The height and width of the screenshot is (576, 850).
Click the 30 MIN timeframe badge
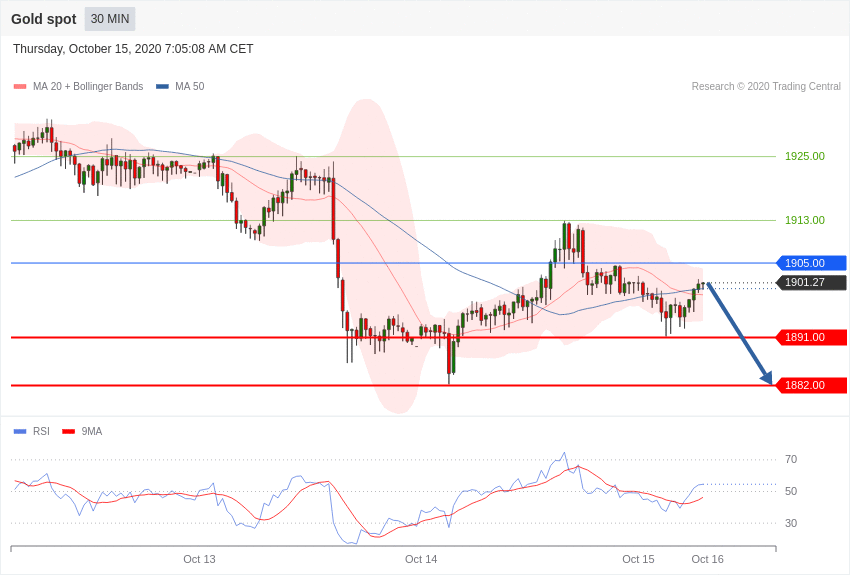(110, 19)
